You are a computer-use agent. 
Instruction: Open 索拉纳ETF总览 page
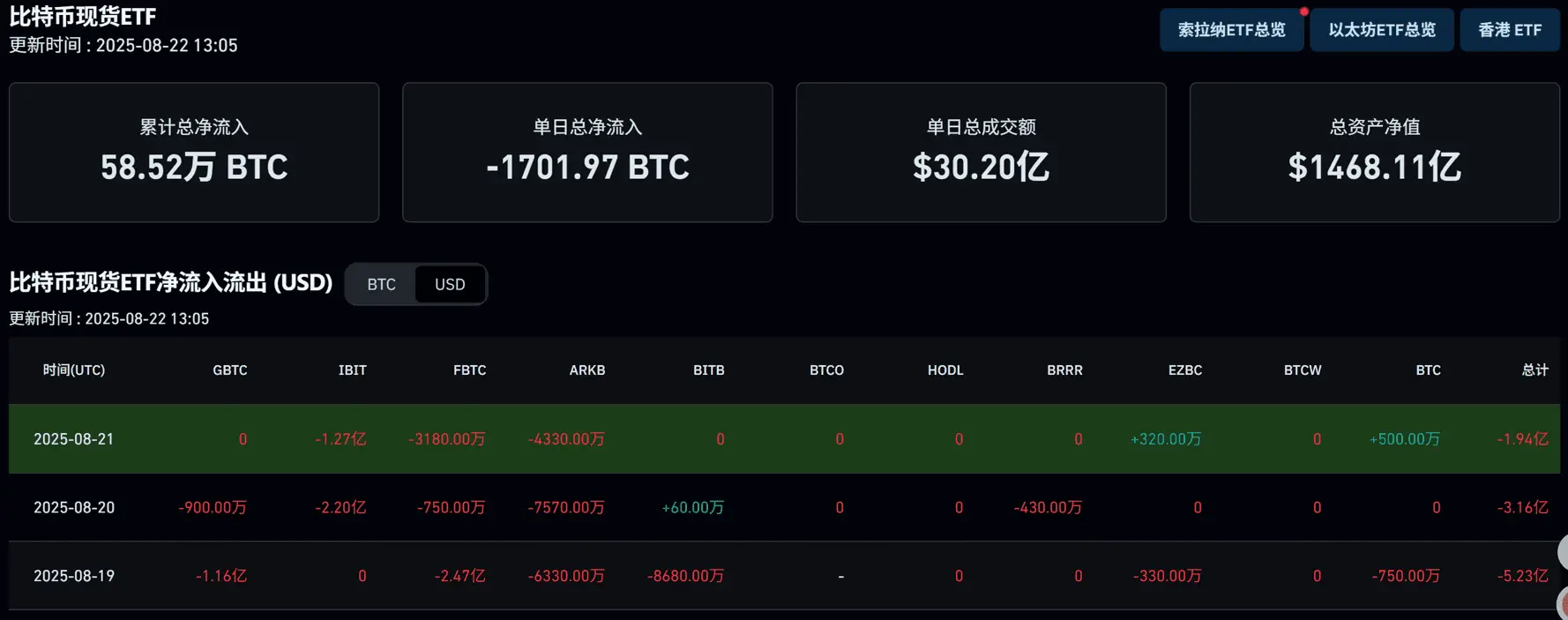[x=1231, y=30]
